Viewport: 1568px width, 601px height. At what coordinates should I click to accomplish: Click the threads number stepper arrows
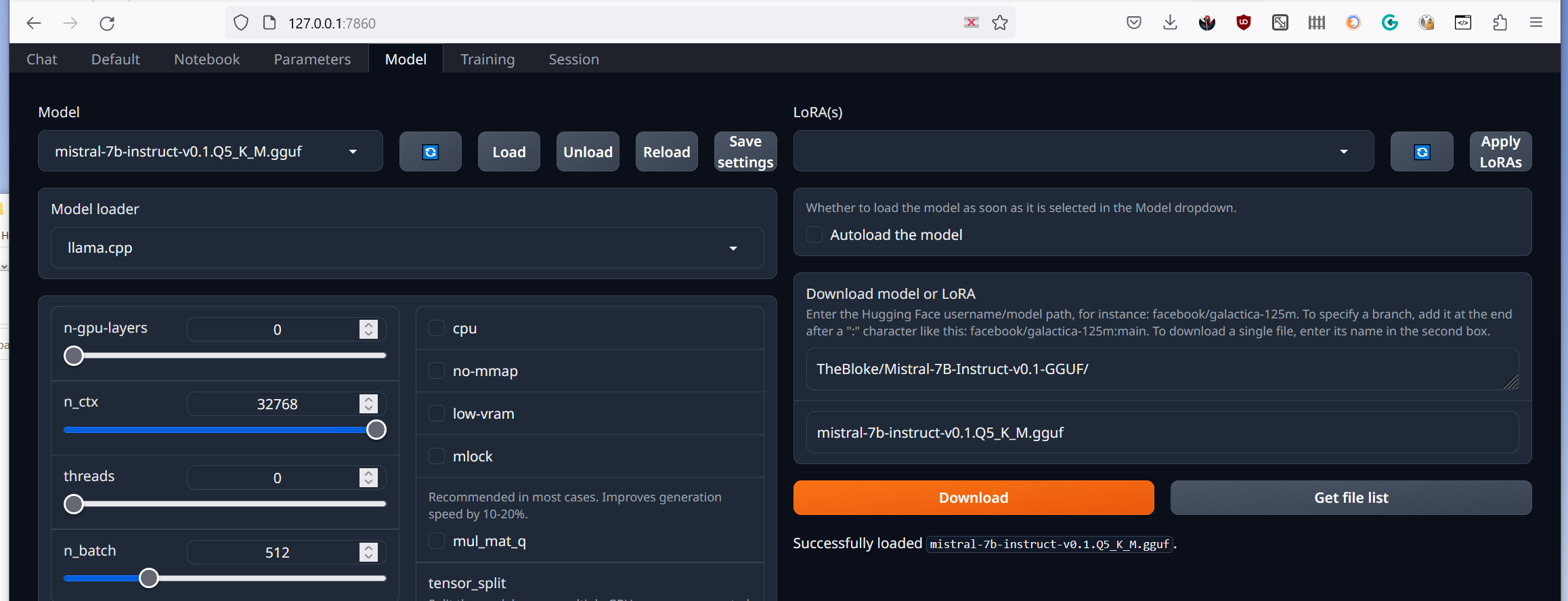coord(368,478)
